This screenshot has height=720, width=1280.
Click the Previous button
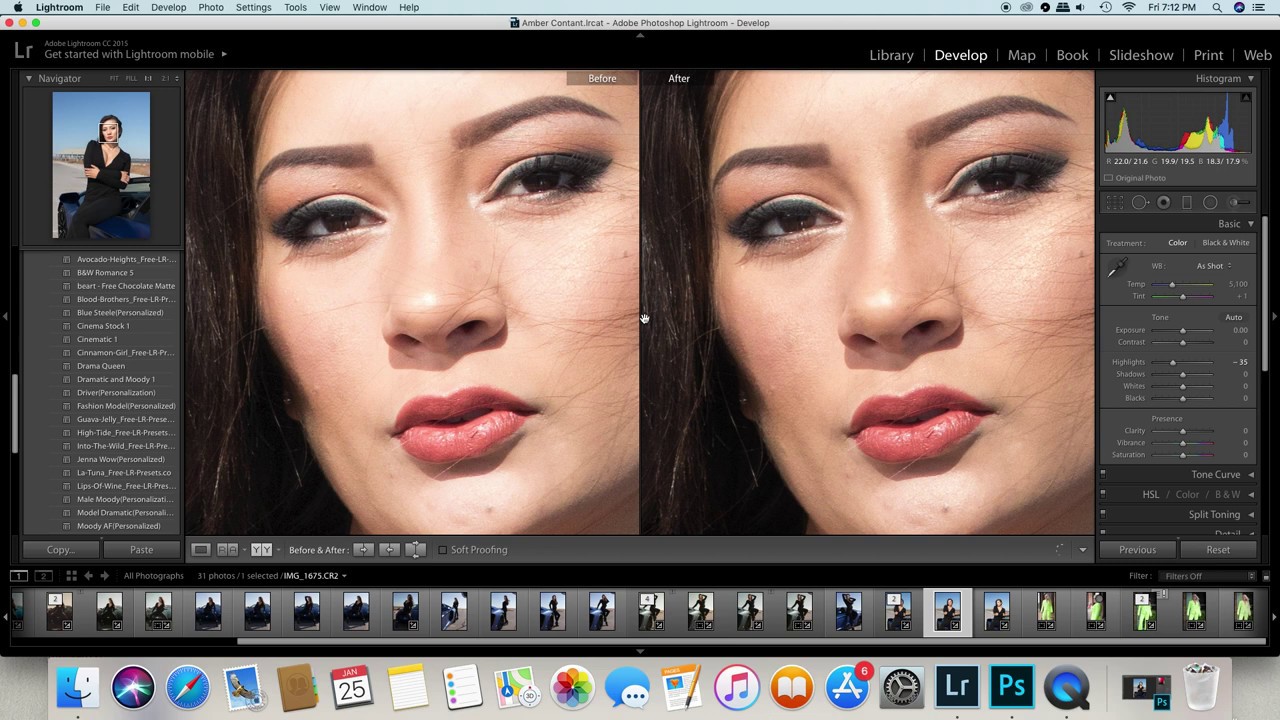[x=1137, y=550]
